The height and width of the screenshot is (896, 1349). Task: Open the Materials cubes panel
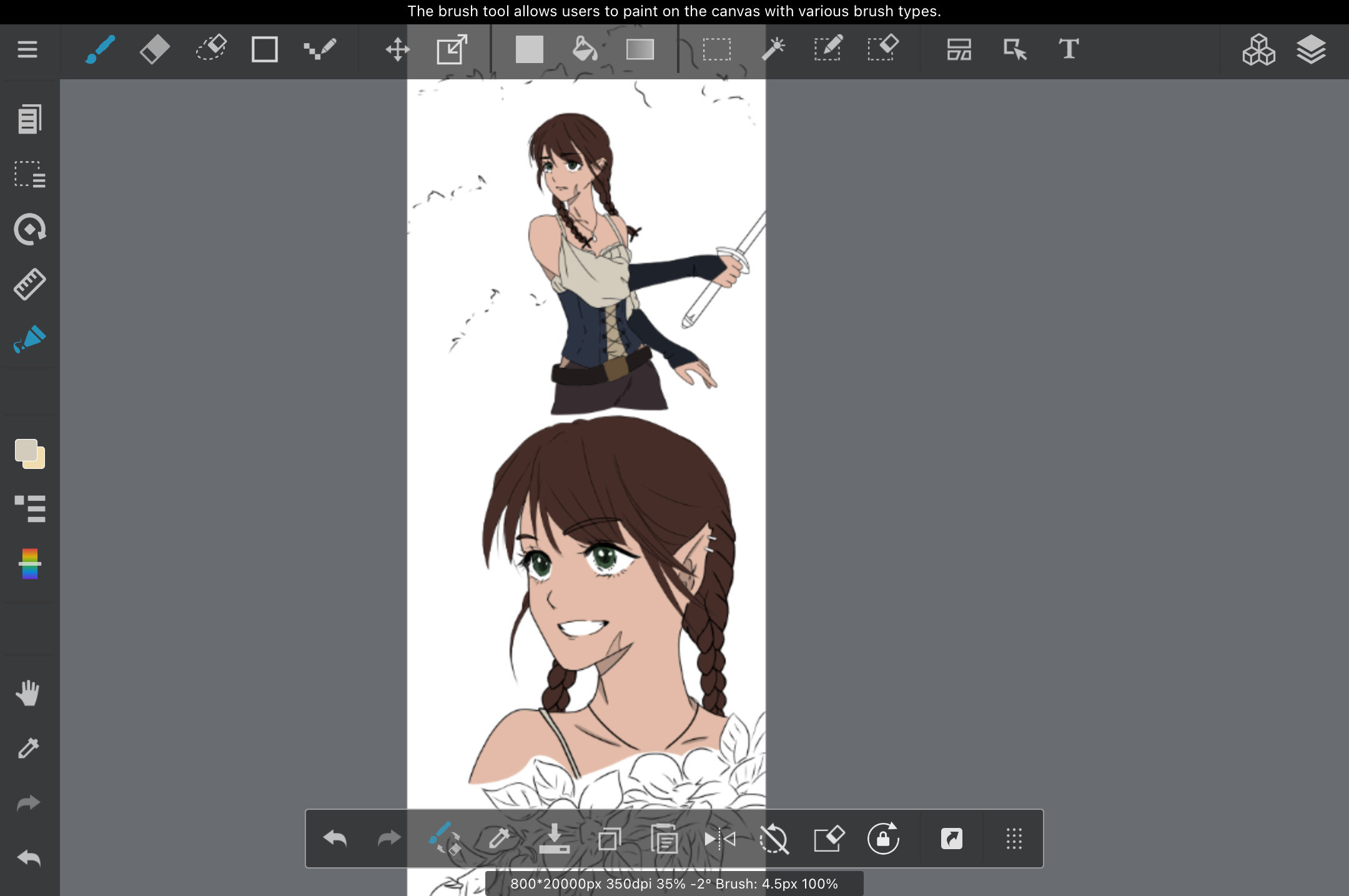[1258, 49]
